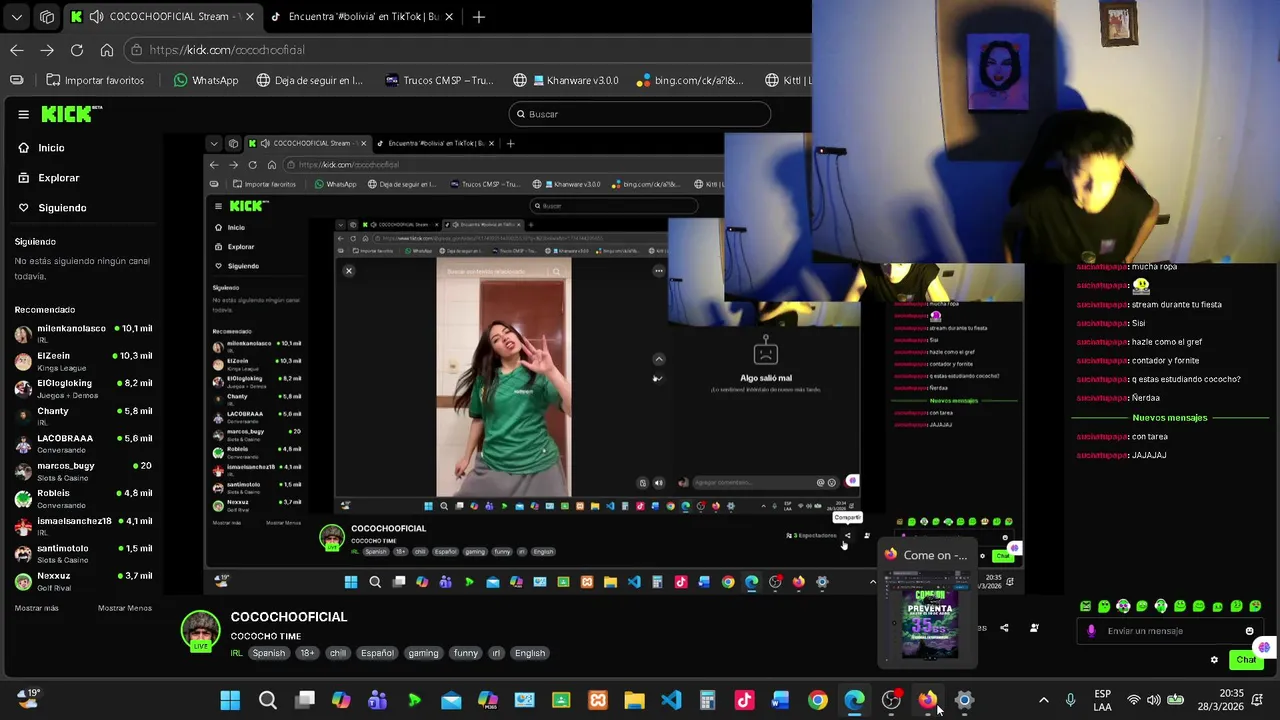
Task: Open XAMPP from taskbar
Action: [598, 700]
